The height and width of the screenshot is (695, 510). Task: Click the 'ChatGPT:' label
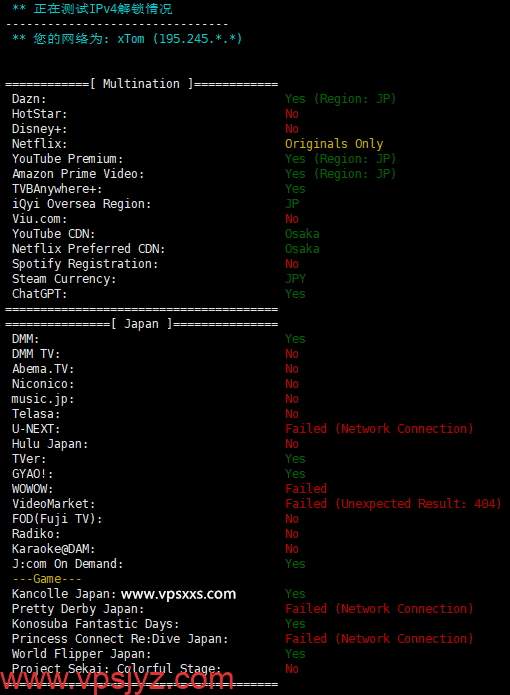tap(39, 294)
